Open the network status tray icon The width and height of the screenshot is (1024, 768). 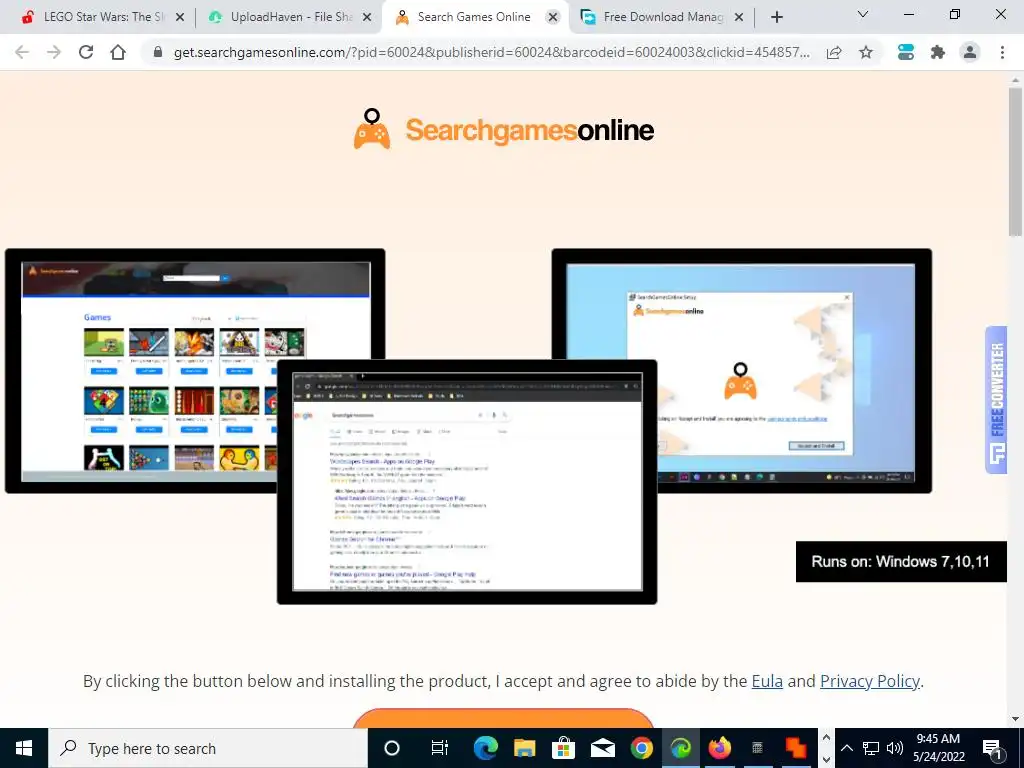(871, 748)
